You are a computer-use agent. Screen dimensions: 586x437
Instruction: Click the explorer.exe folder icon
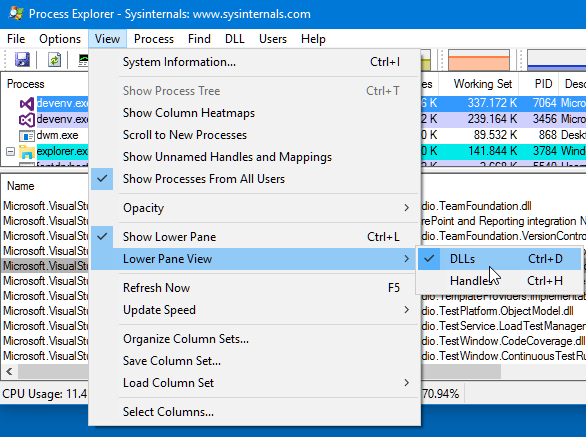(x=27, y=151)
